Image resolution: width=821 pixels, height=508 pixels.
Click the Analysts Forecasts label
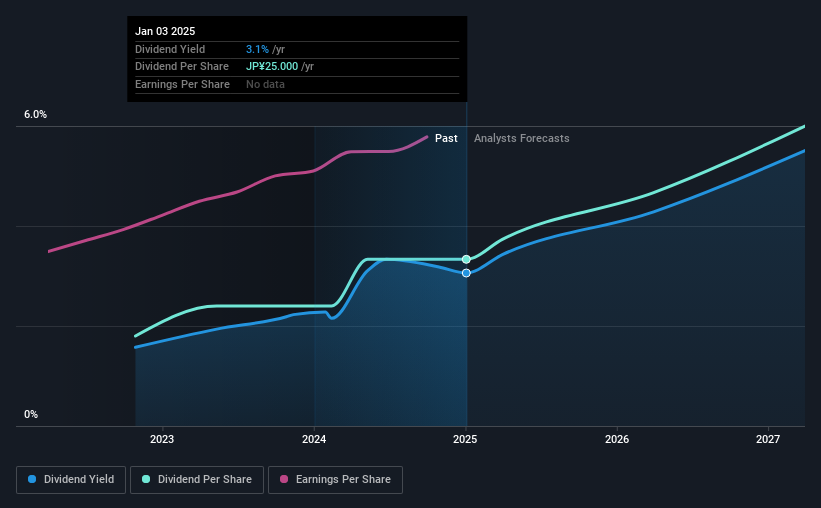click(522, 138)
